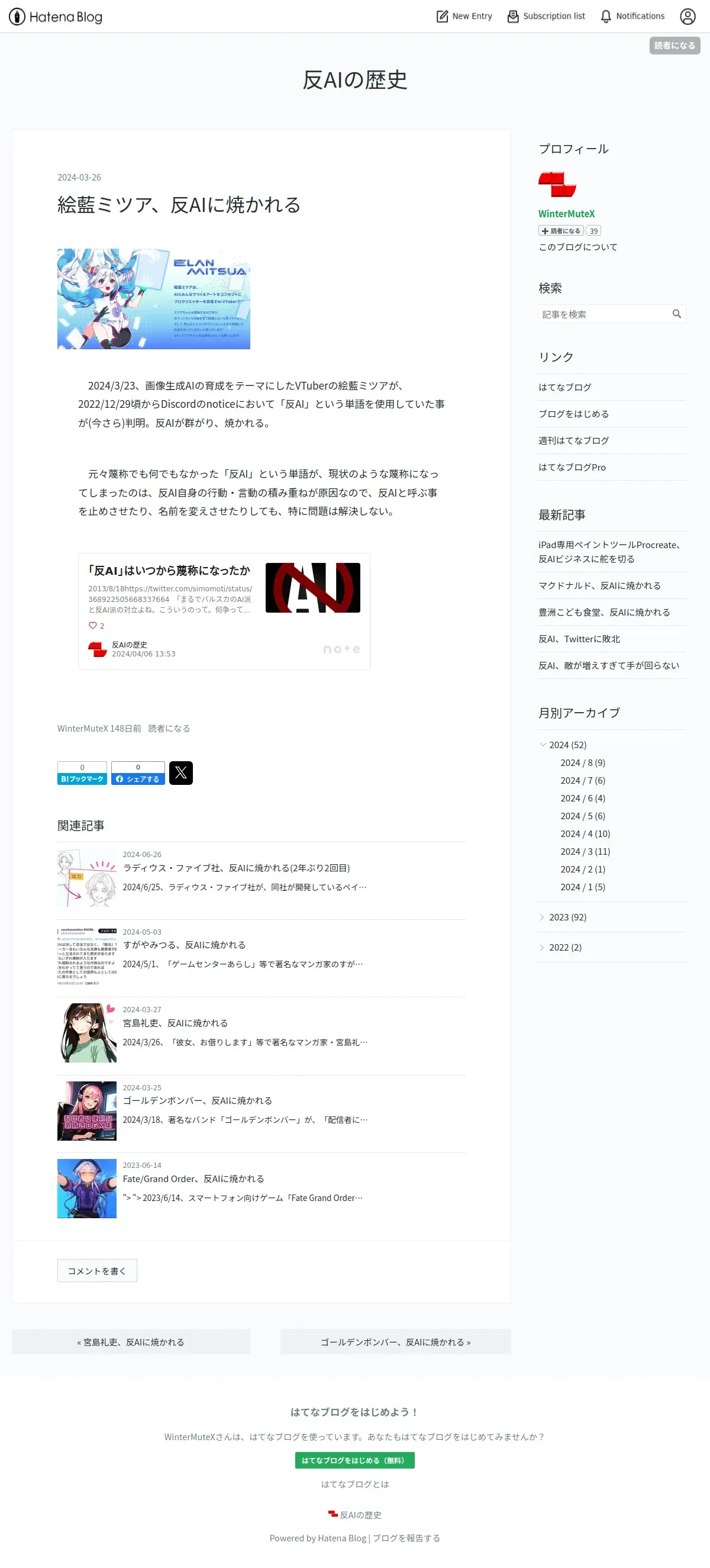Open the Subscription list
710x1568 pixels.
point(546,17)
